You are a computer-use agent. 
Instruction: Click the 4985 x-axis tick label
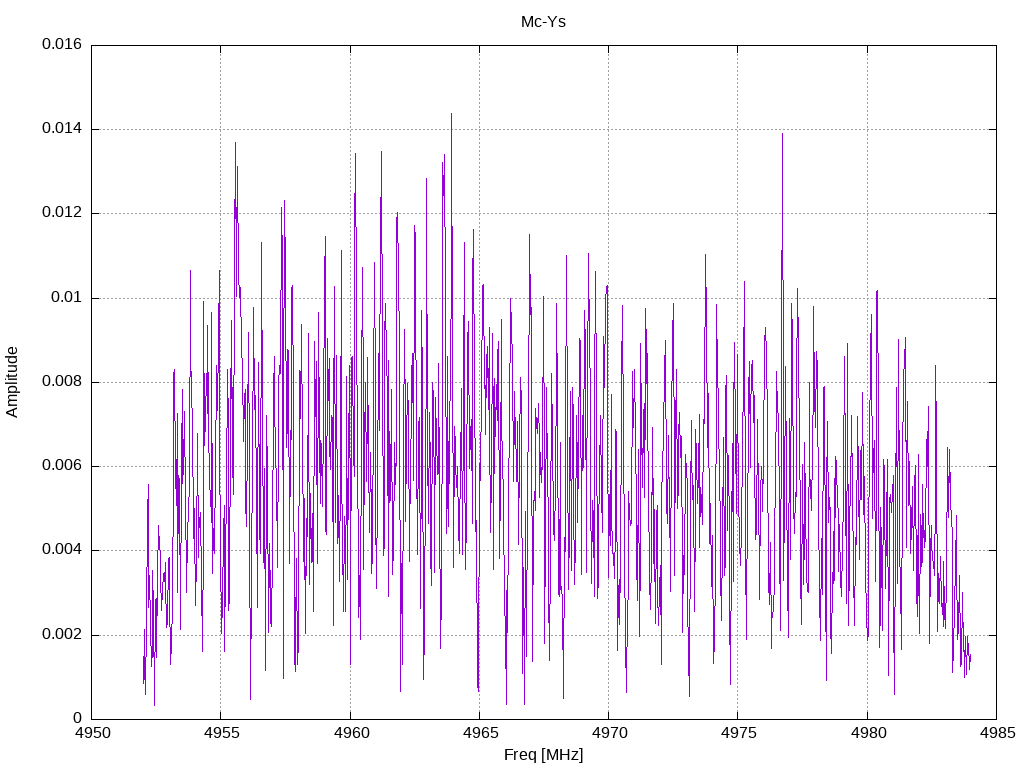(997, 733)
